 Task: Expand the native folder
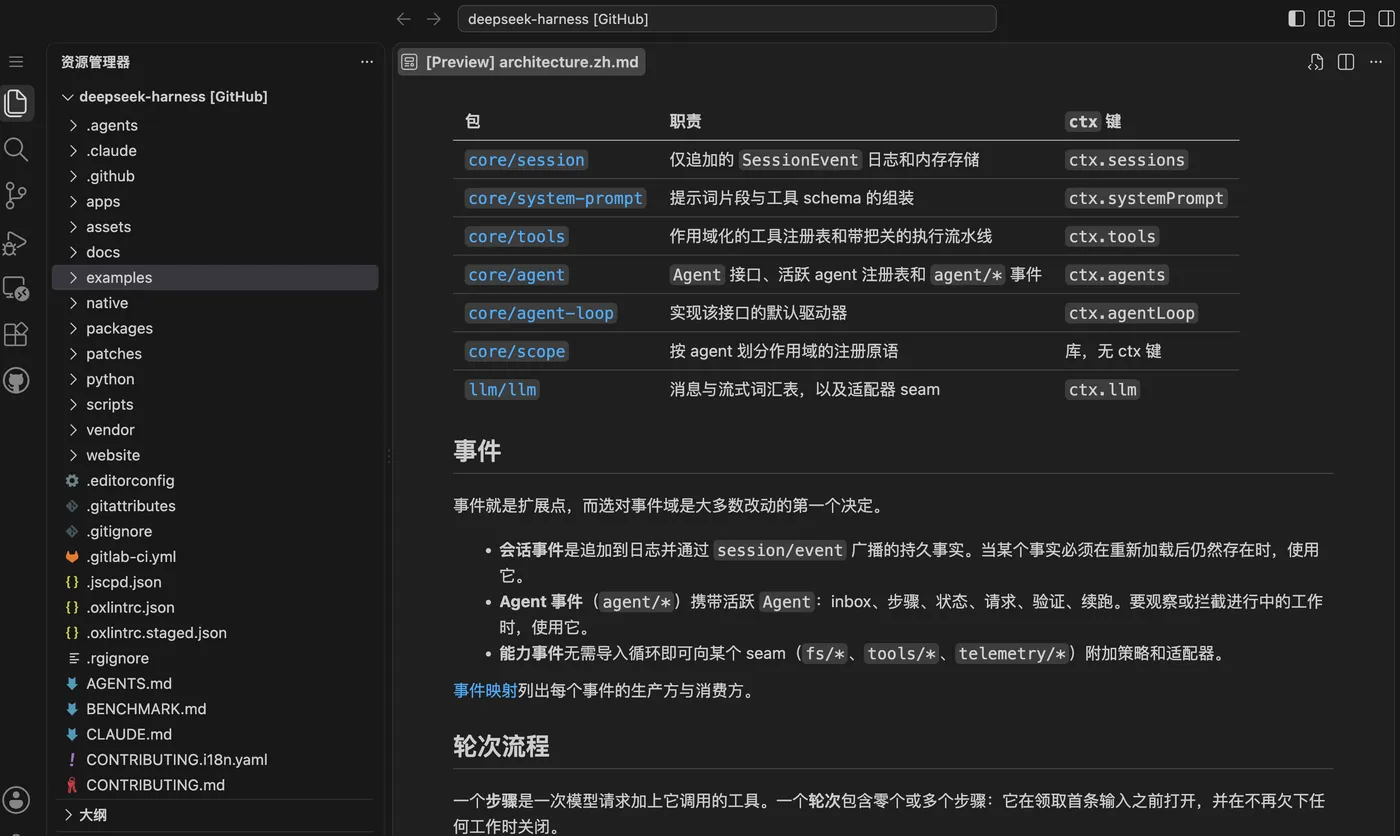[73, 303]
